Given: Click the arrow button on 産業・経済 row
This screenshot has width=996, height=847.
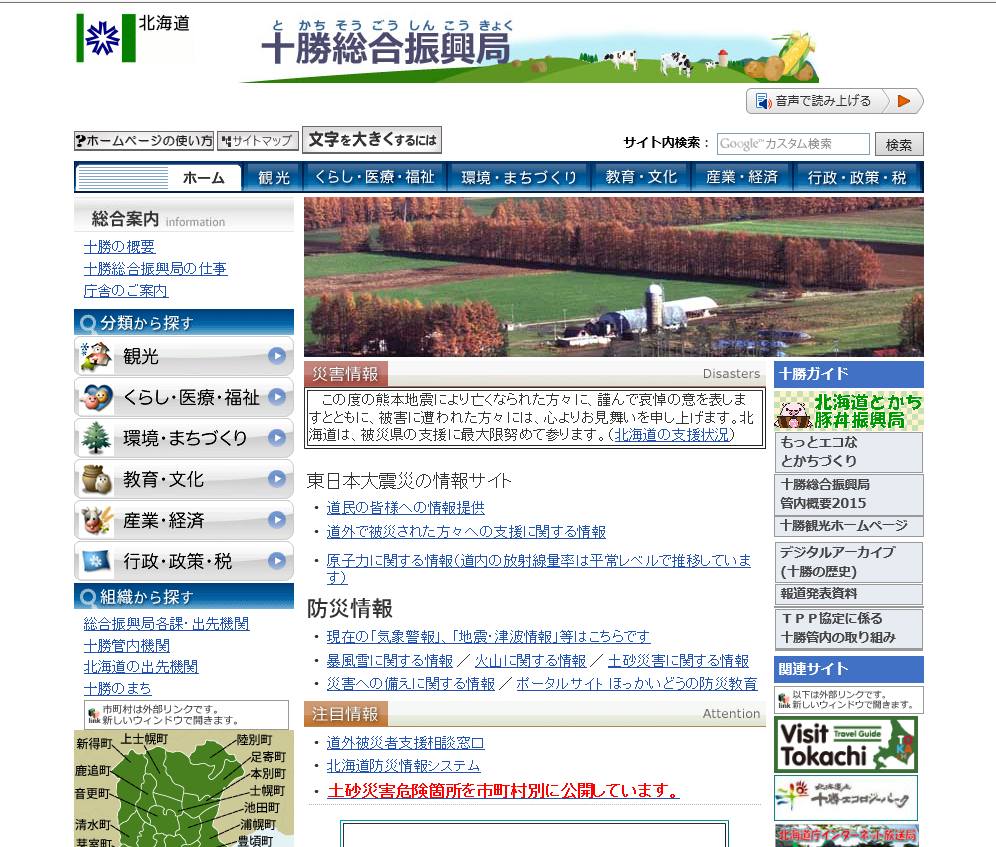Looking at the screenshot, I should coord(277,519).
